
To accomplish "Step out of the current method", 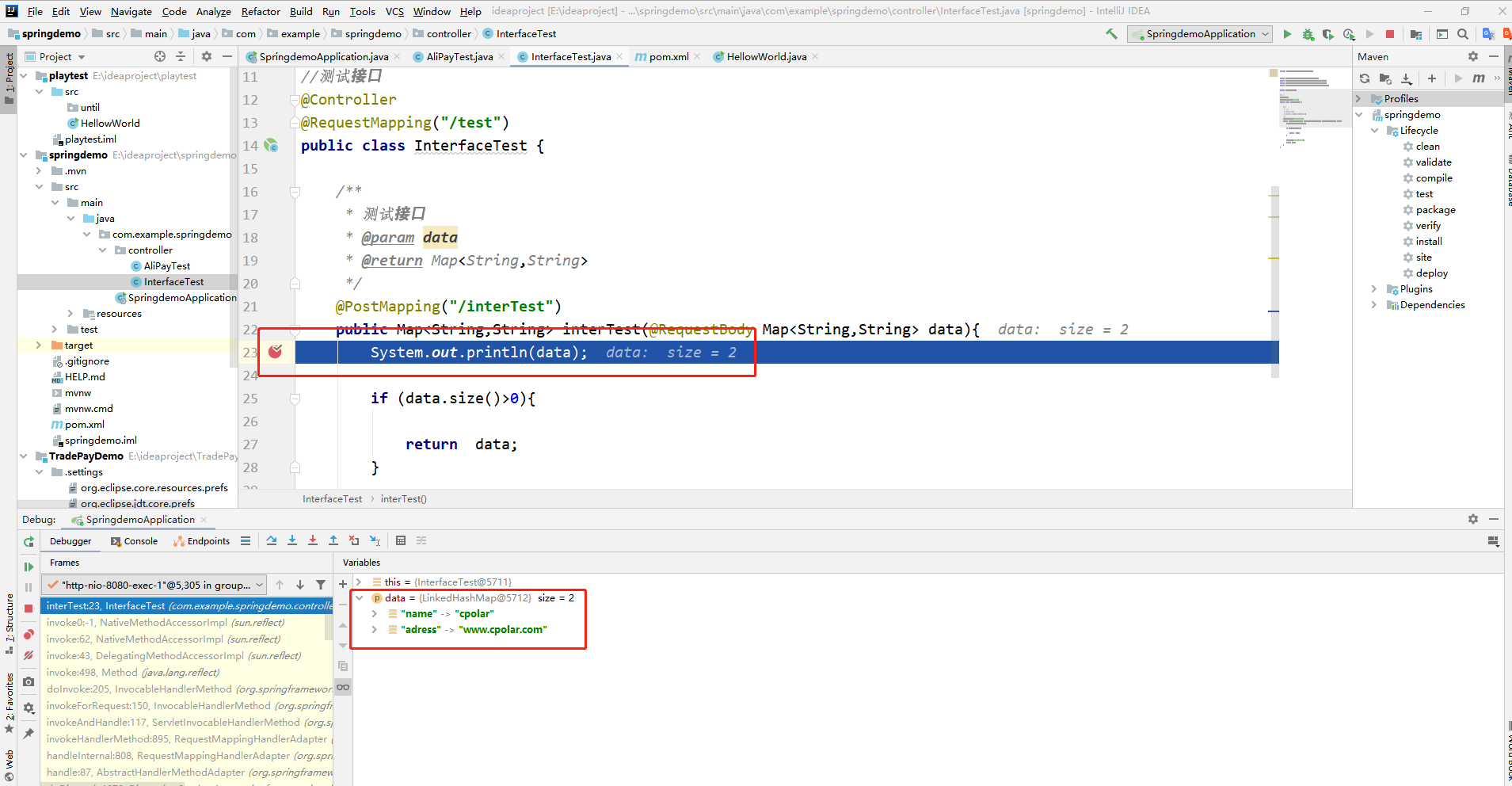I will click(x=333, y=540).
